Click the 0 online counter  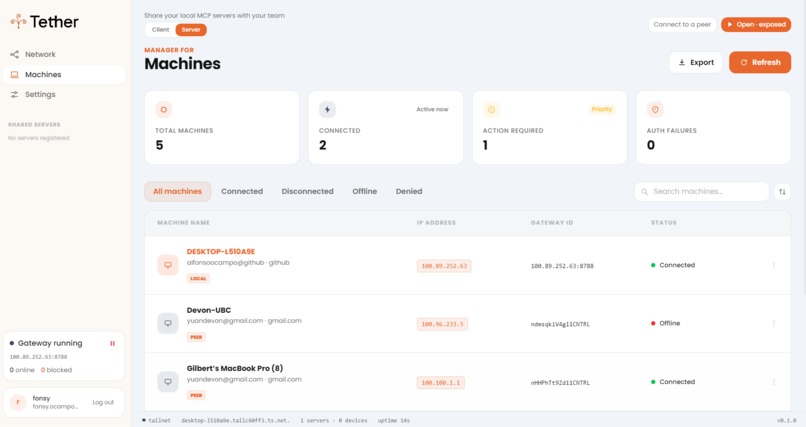[22, 370]
